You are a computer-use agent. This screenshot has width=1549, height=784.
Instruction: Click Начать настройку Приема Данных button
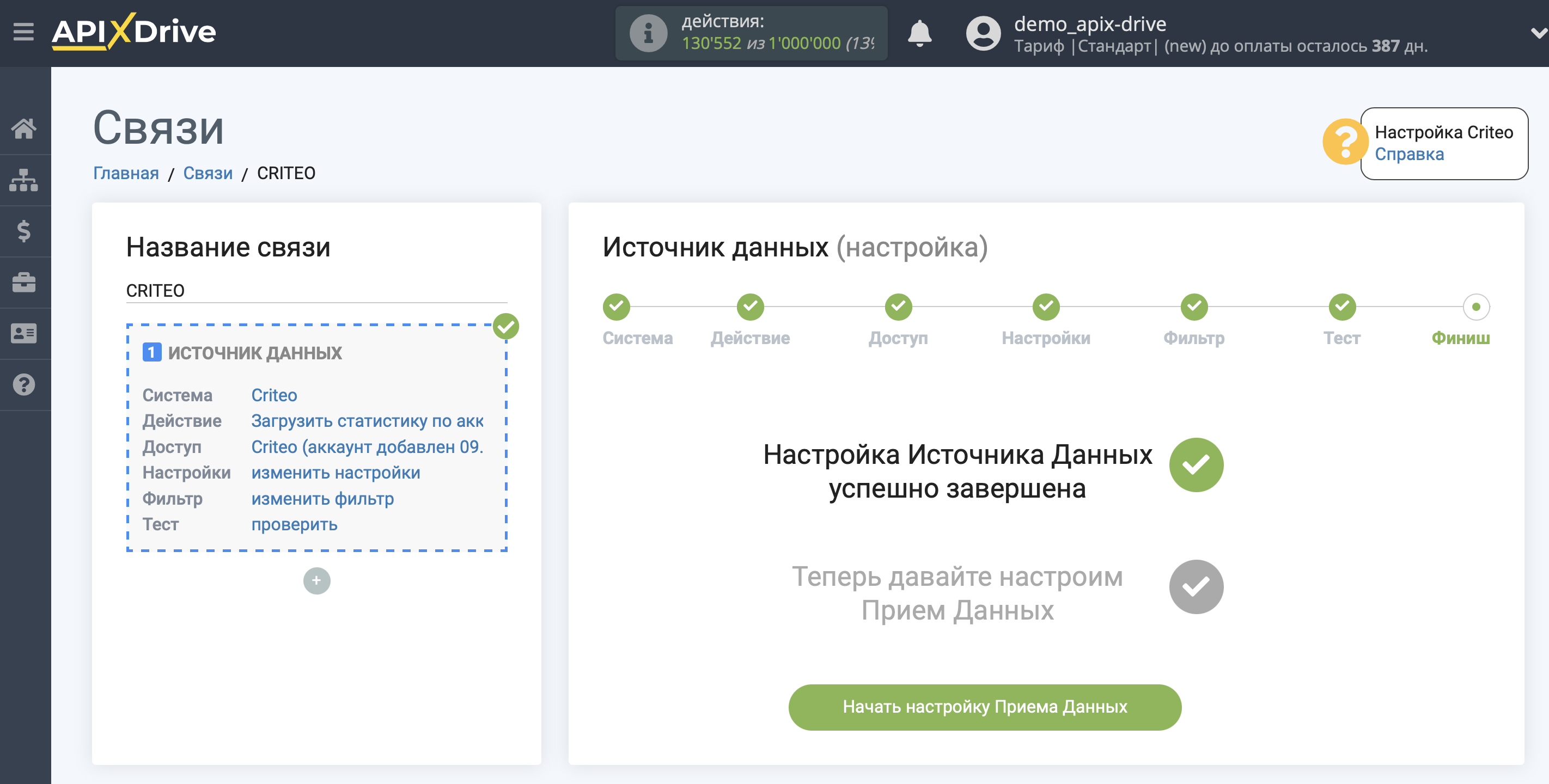[984, 707]
